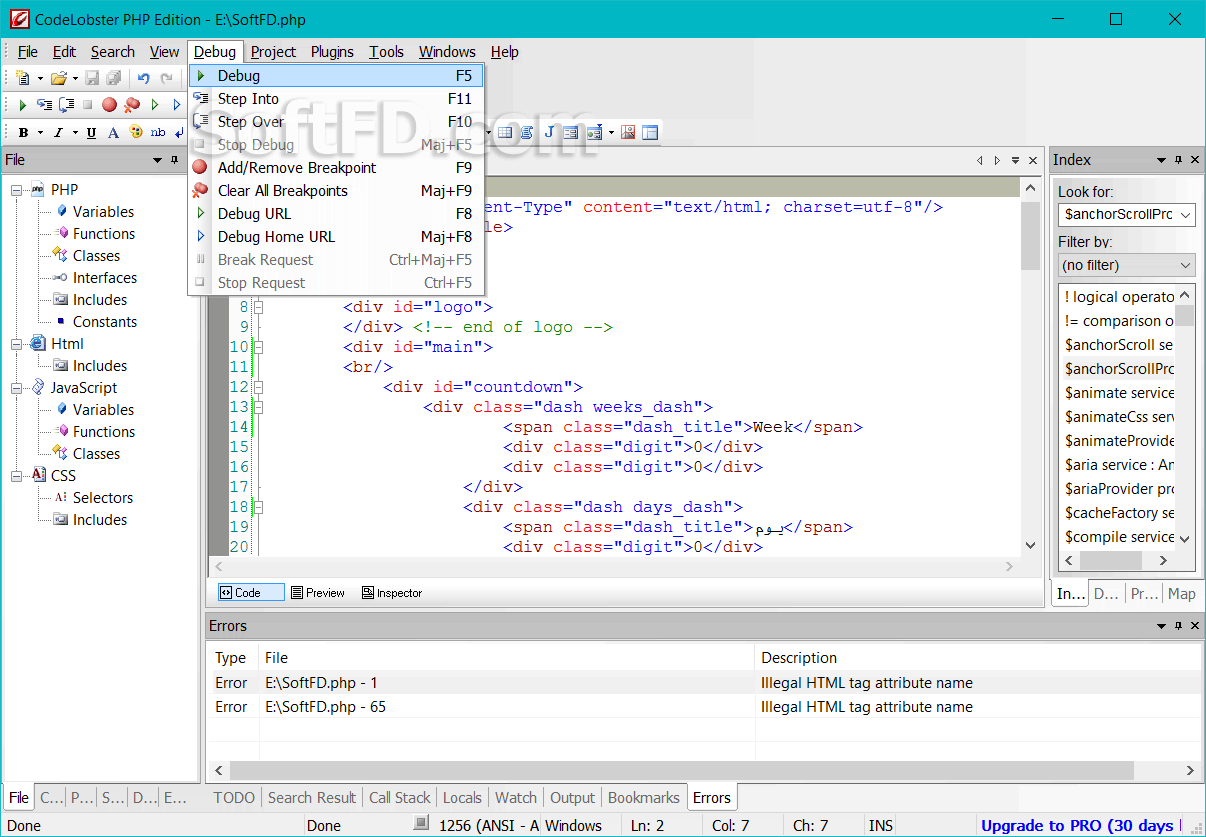
Task: Open the Errors panel menu arrow
Action: [x=1161, y=626]
